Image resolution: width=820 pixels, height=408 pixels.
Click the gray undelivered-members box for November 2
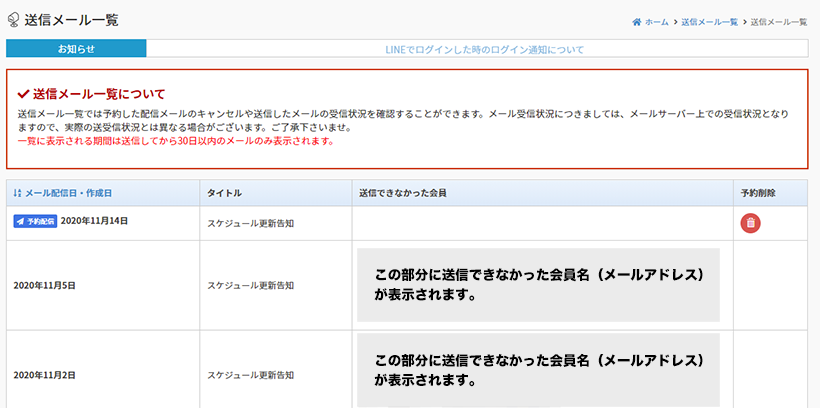[538, 370]
